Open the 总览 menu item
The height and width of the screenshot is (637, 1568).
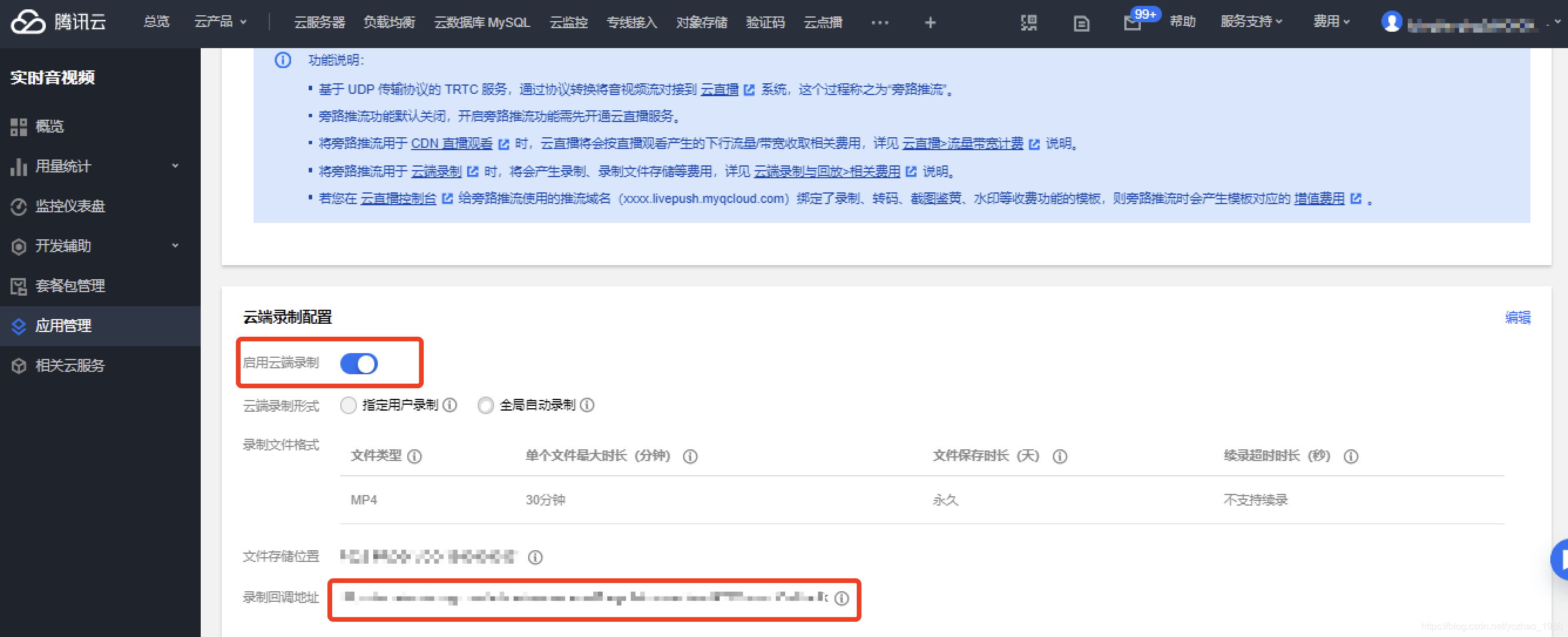(x=157, y=22)
